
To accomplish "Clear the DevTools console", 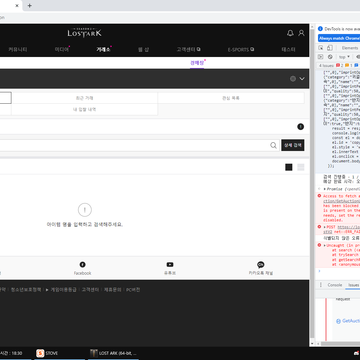I will (330, 57).
